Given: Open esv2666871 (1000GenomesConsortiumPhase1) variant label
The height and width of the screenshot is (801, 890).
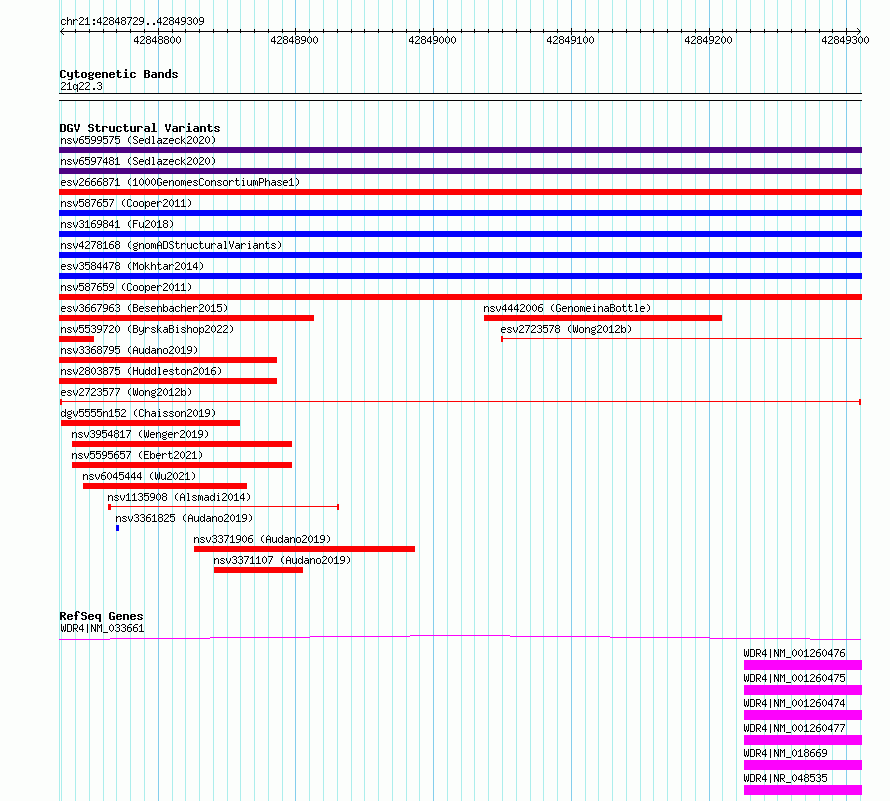Looking at the screenshot, I should [x=180, y=182].
